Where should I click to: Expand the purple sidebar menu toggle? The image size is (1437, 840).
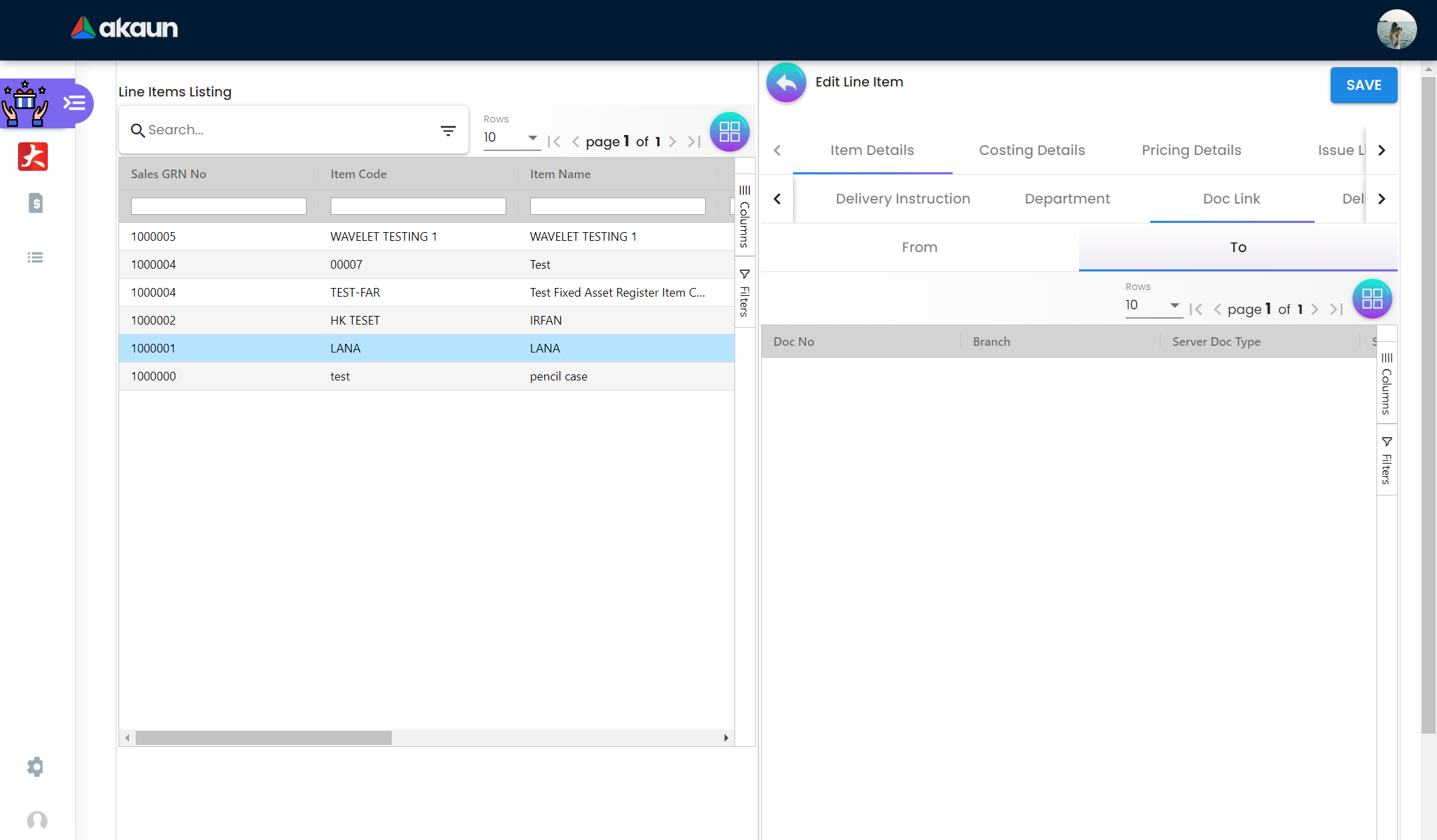(x=75, y=103)
